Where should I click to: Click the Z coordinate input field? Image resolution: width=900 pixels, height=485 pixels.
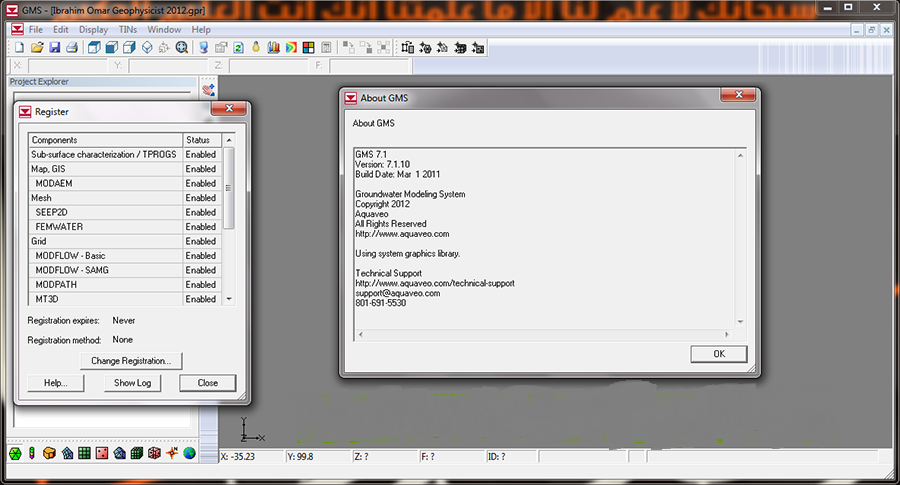[269, 66]
